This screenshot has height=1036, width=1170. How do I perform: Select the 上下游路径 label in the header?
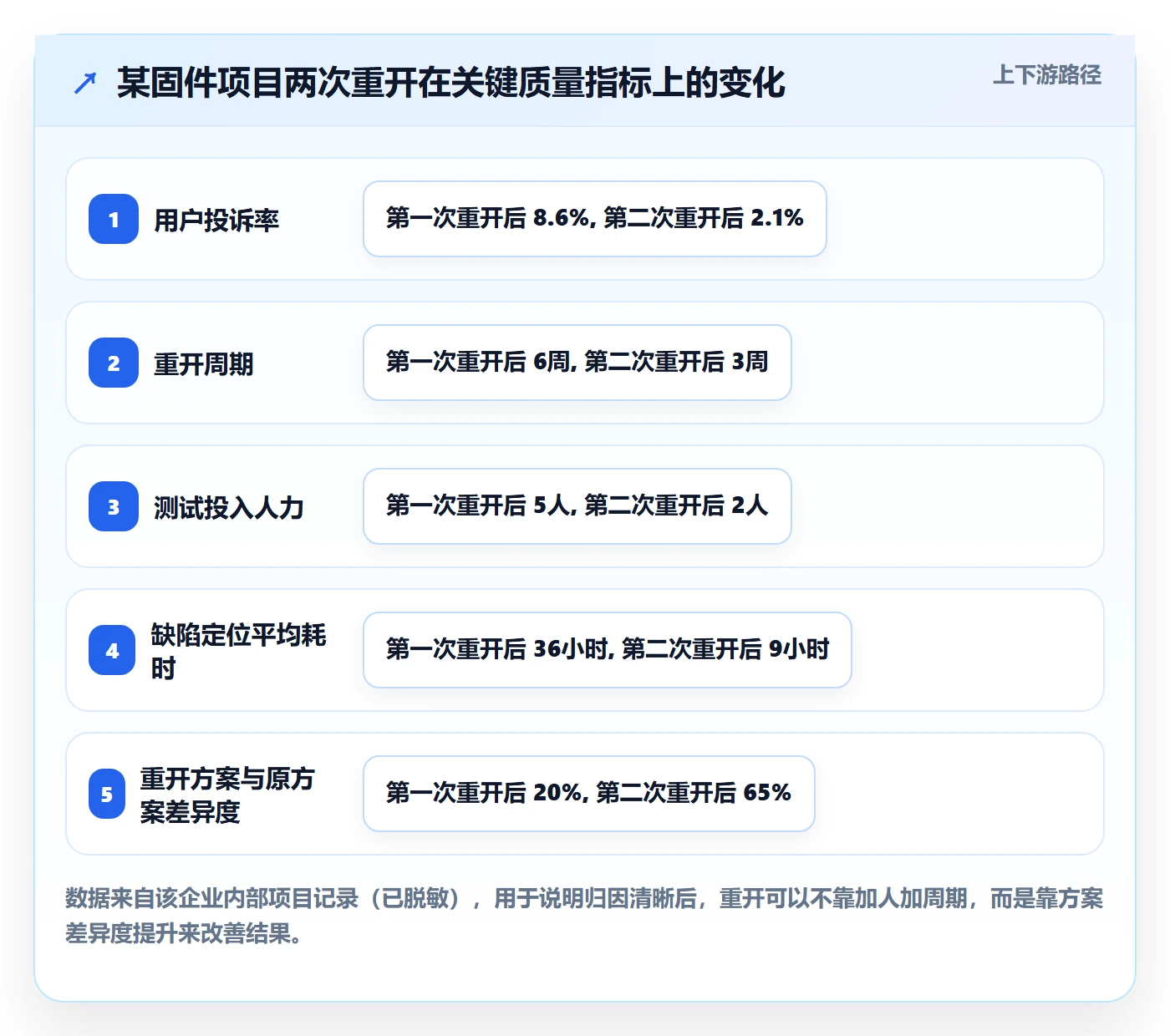(x=1047, y=74)
